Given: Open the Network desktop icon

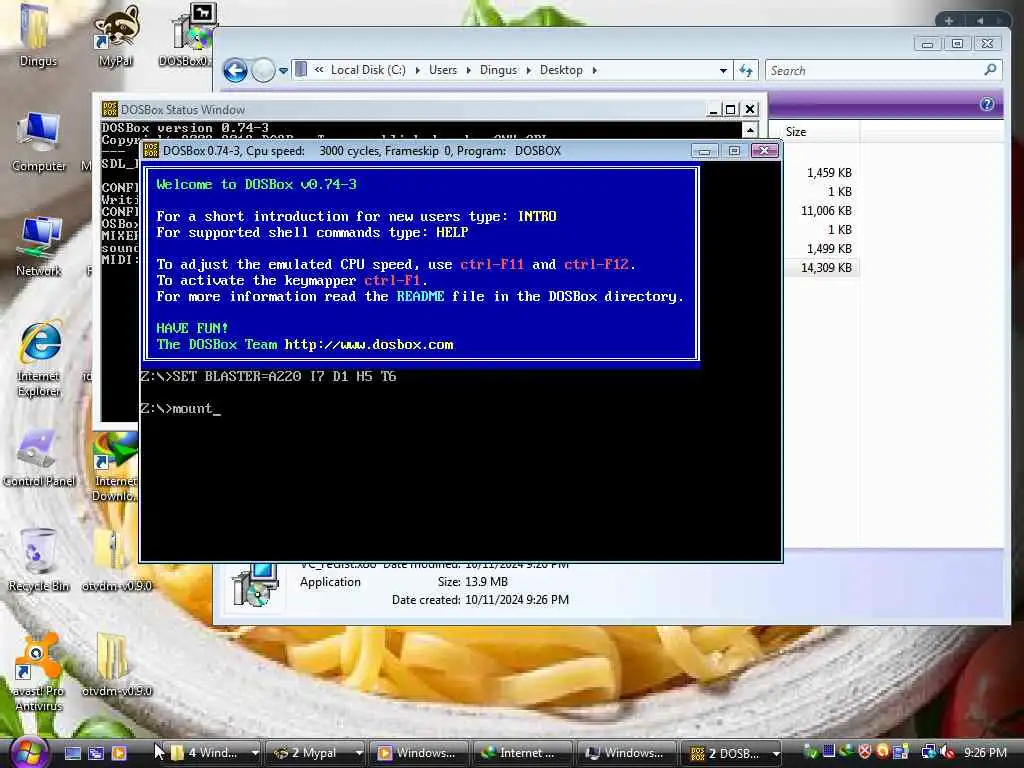Looking at the screenshot, I should [x=39, y=246].
